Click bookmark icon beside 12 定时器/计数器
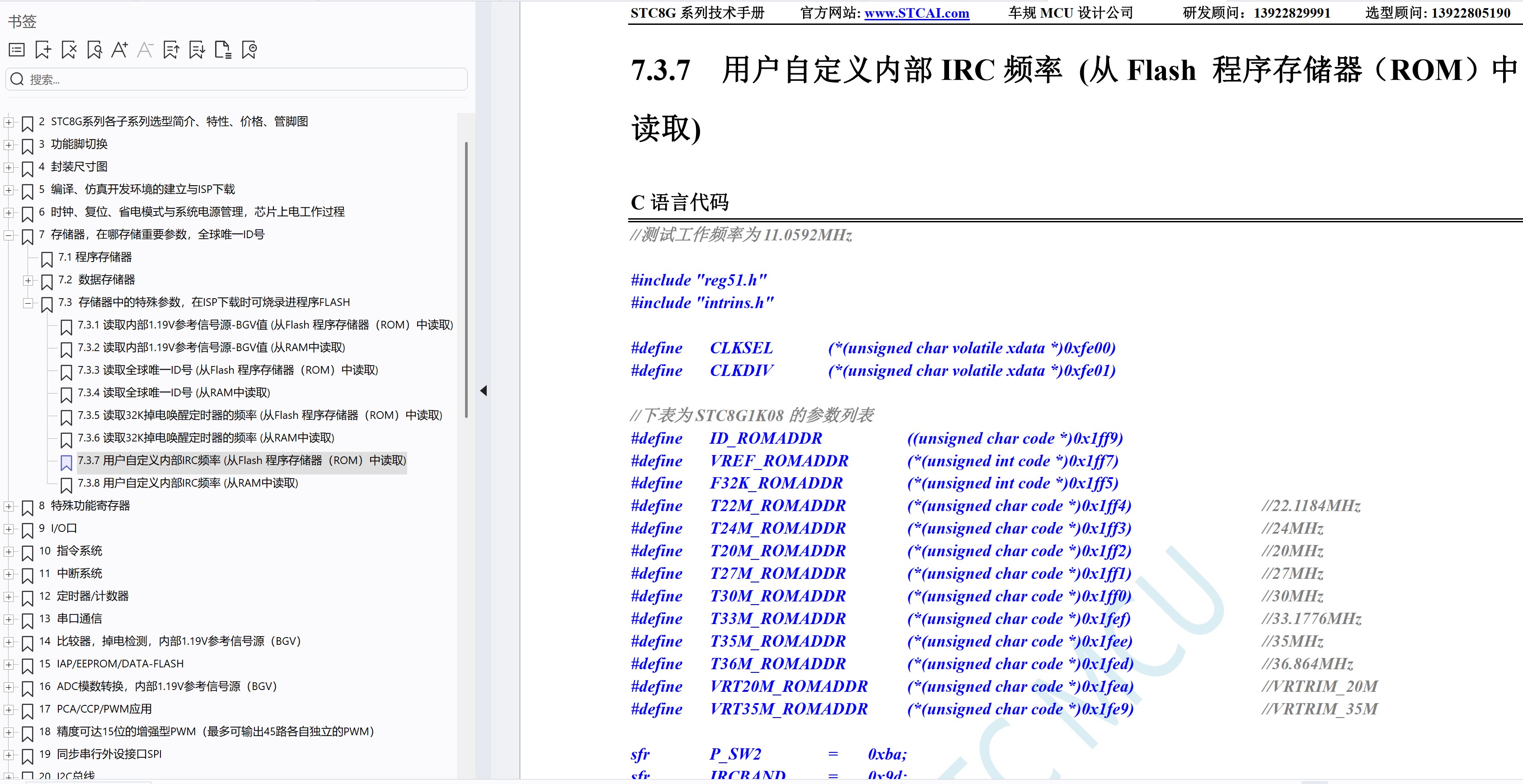This screenshot has height=784, width=1523. [27, 598]
